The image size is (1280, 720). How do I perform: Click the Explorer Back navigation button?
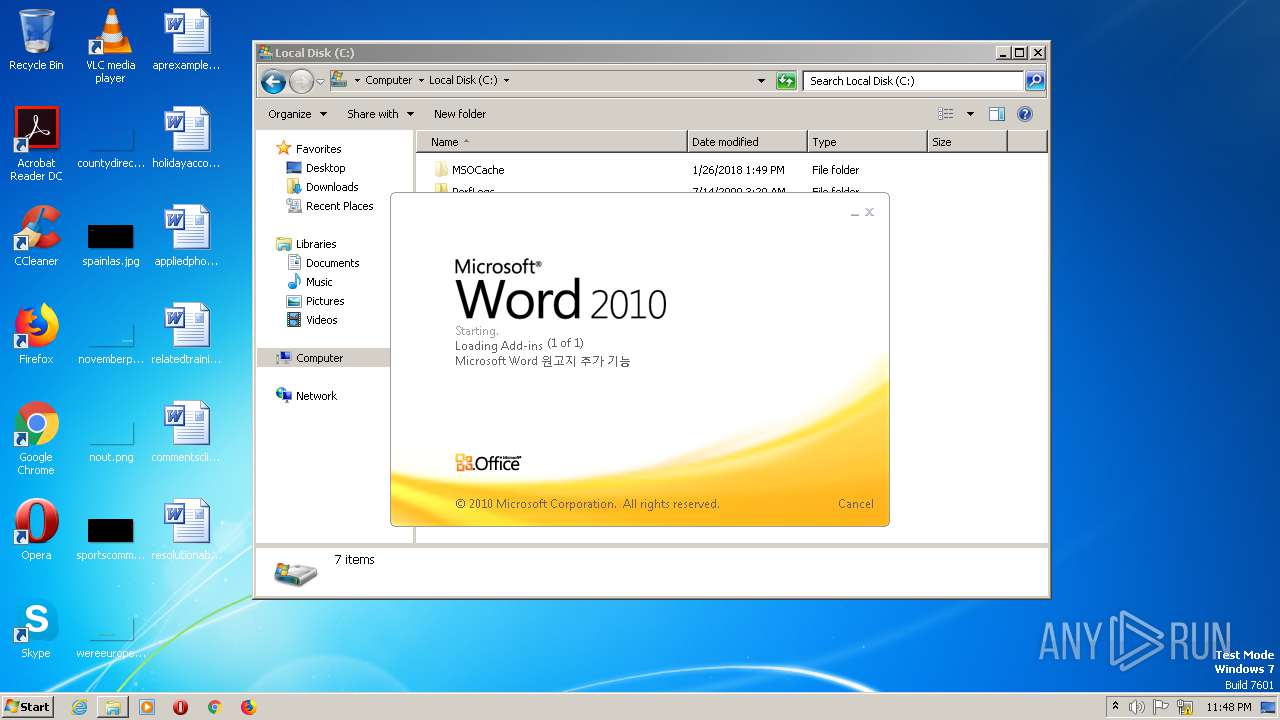(x=273, y=81)
